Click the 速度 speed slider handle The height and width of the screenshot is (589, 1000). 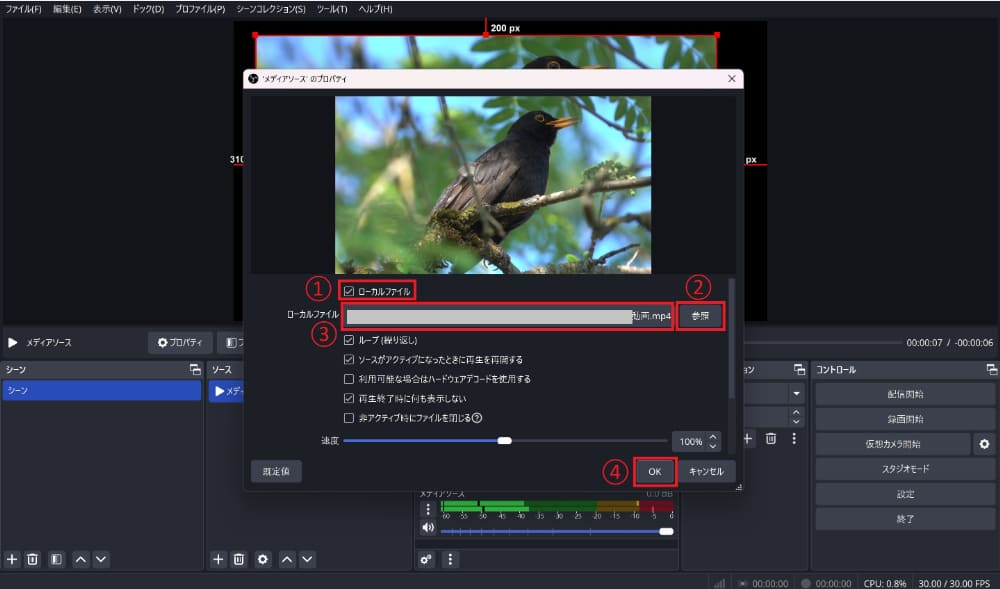pyautogui.click(x=505, y=440)
